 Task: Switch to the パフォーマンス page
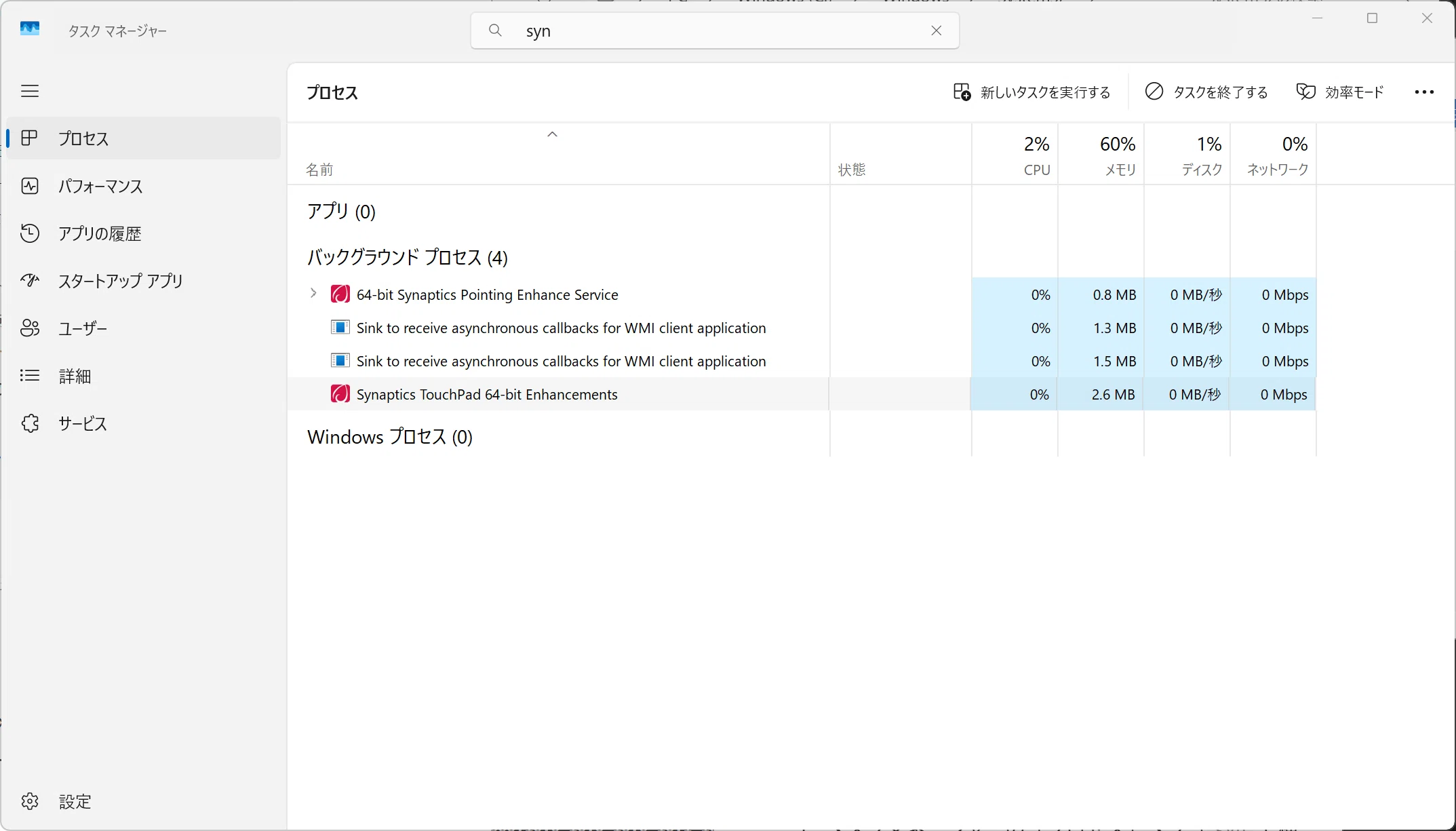(x=143, y=186)
